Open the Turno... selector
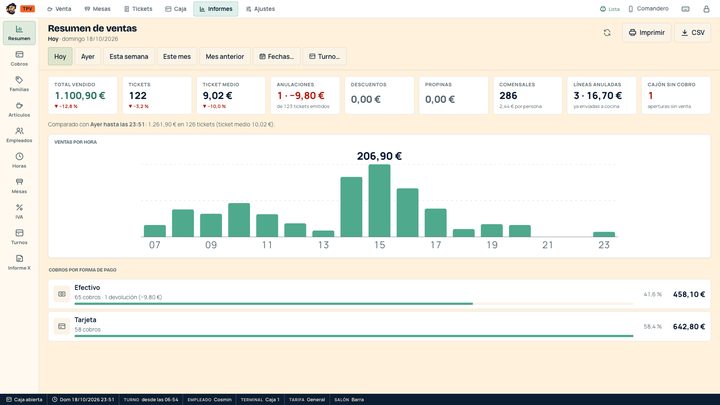720x405 pixels. pos(324,56)
